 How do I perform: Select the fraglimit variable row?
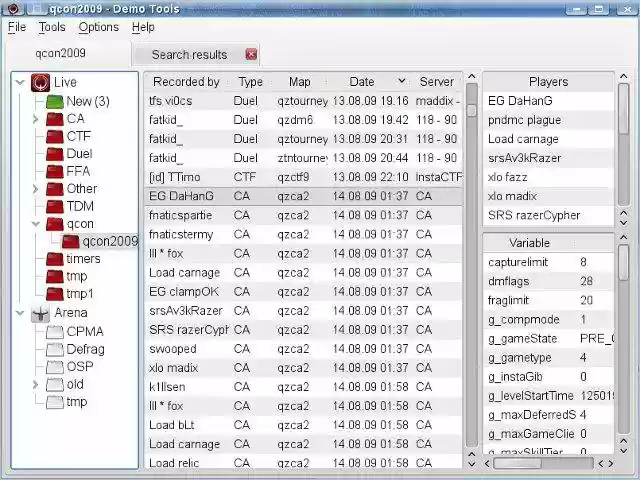pyautogui.click(x=548, y=300)
